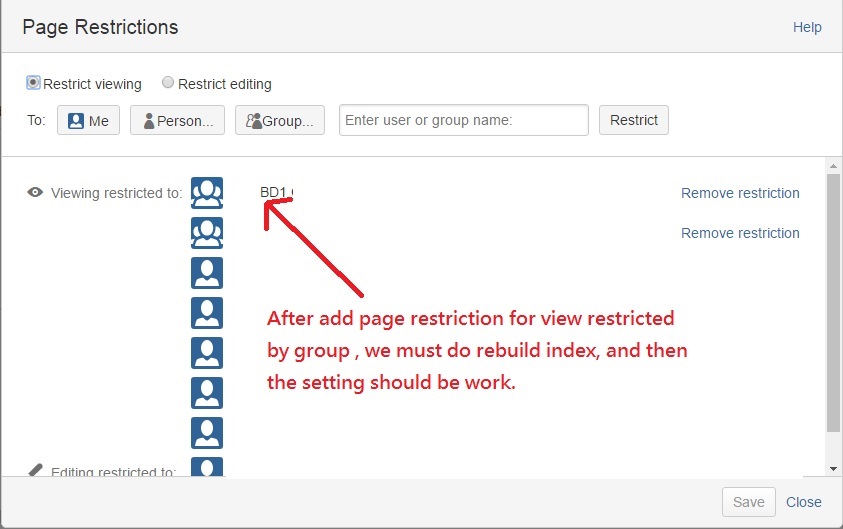Open the Group... picker button
Viewport: 843px width, 529px height.
[x=280, y=120]
